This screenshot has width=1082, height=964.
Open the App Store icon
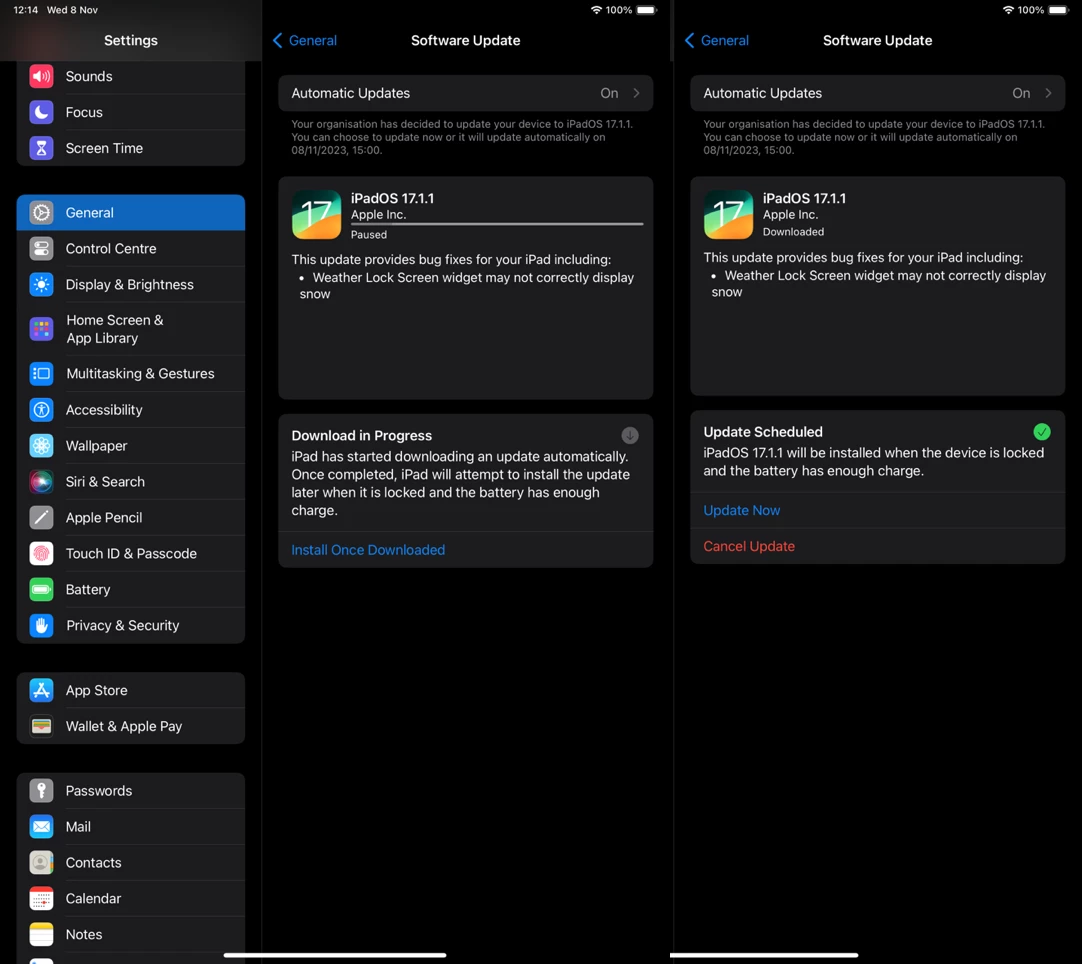(x=41, y=690)
